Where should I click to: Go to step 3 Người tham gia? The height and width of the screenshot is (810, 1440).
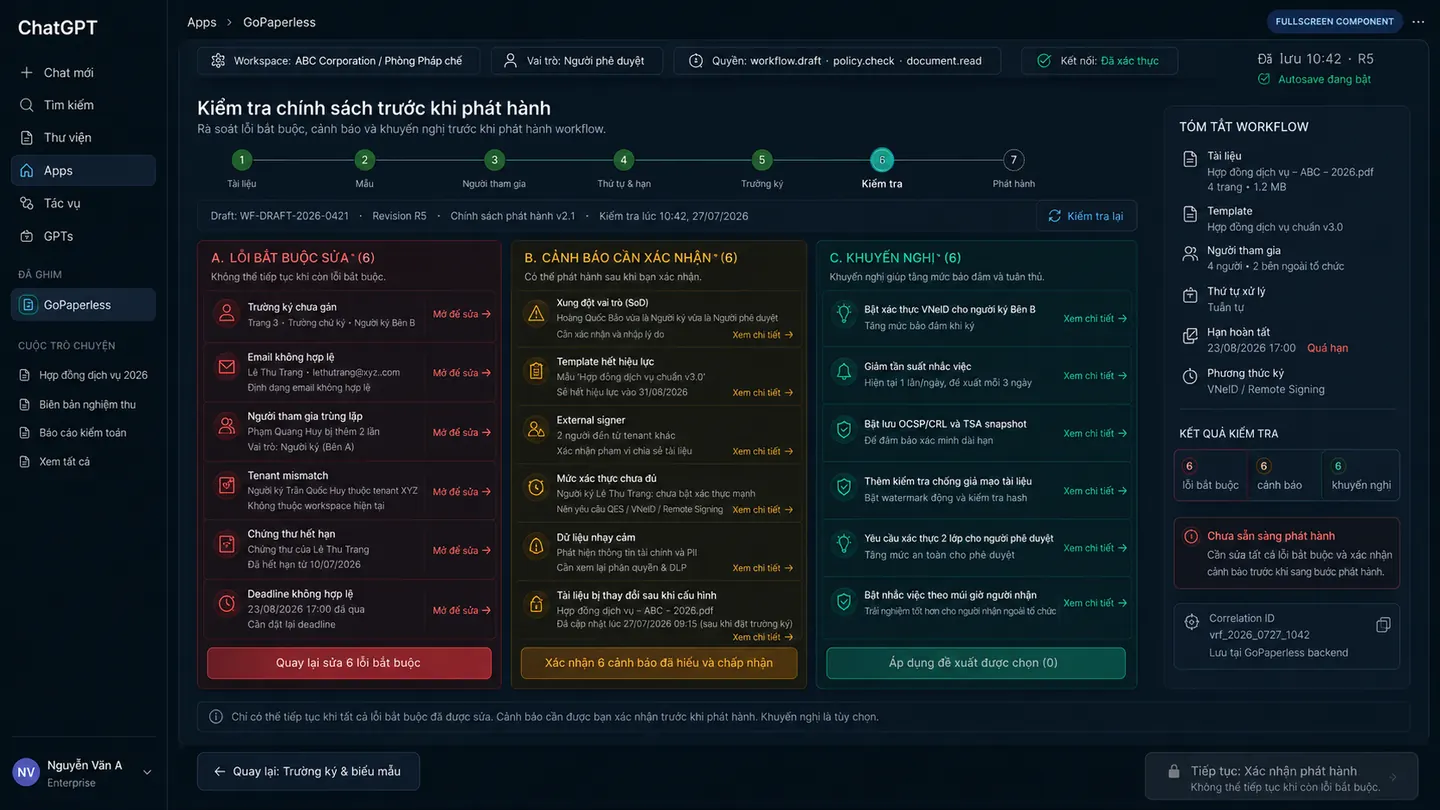pos(494,160)
